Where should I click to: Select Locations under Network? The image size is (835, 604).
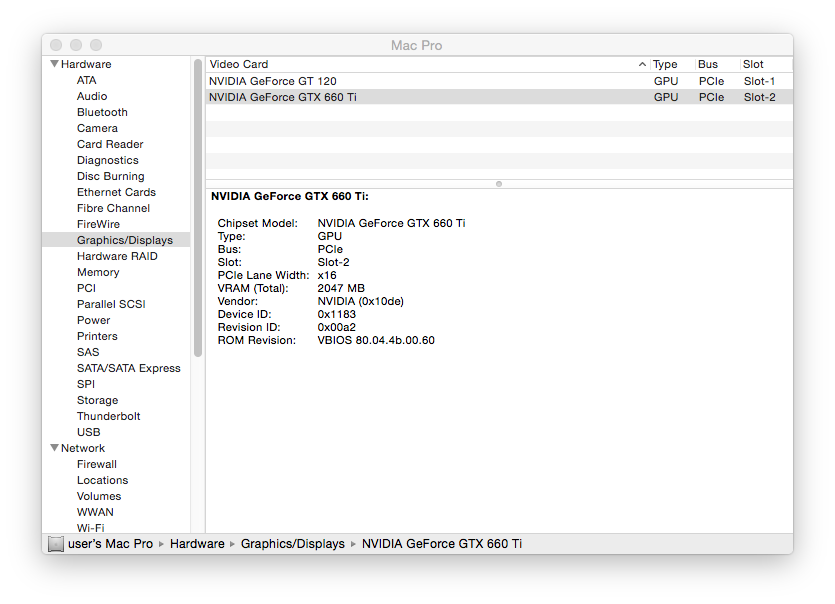[x=102, y=480]
